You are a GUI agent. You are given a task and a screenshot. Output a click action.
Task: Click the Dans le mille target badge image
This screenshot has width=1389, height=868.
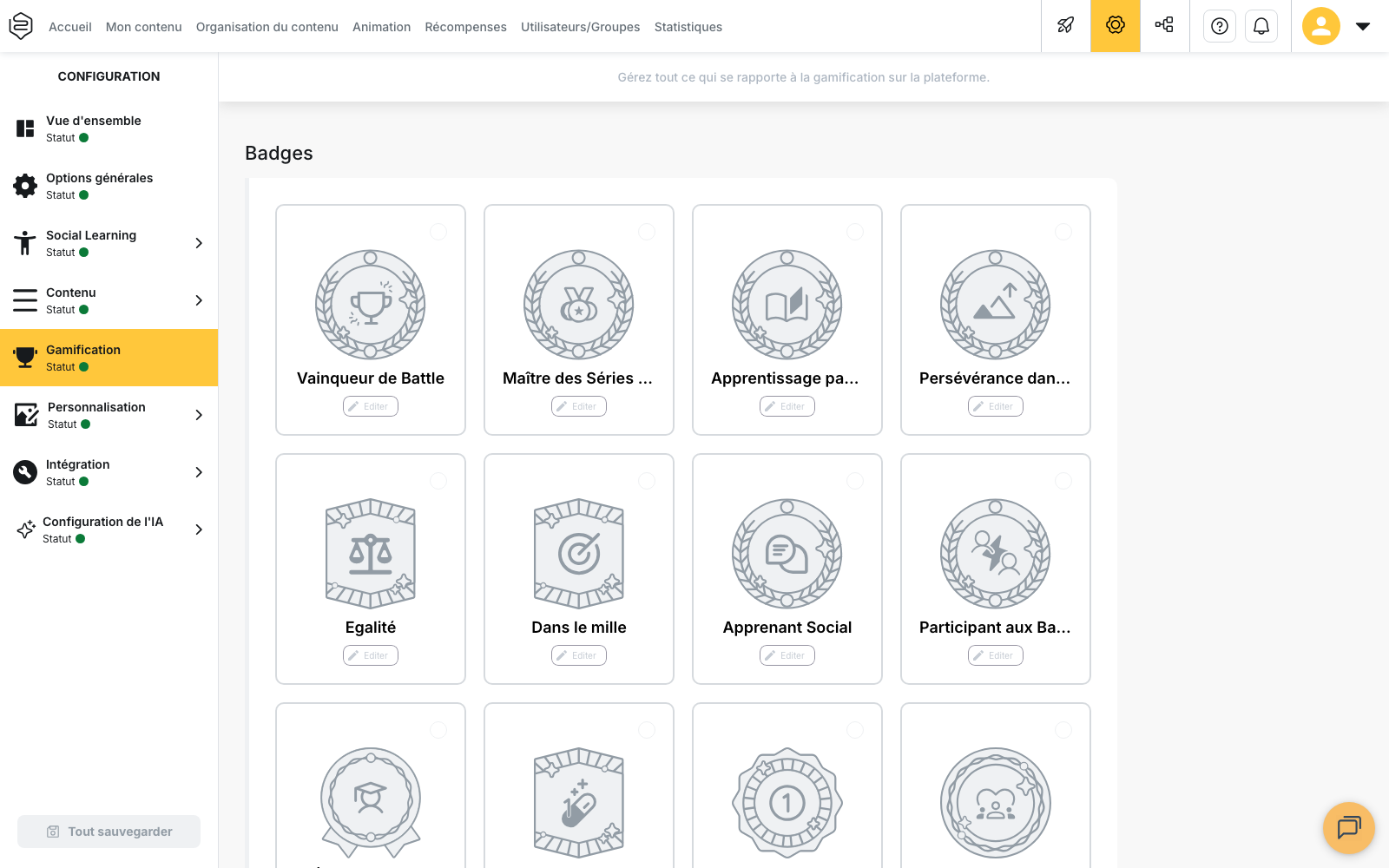click(579, 554)
